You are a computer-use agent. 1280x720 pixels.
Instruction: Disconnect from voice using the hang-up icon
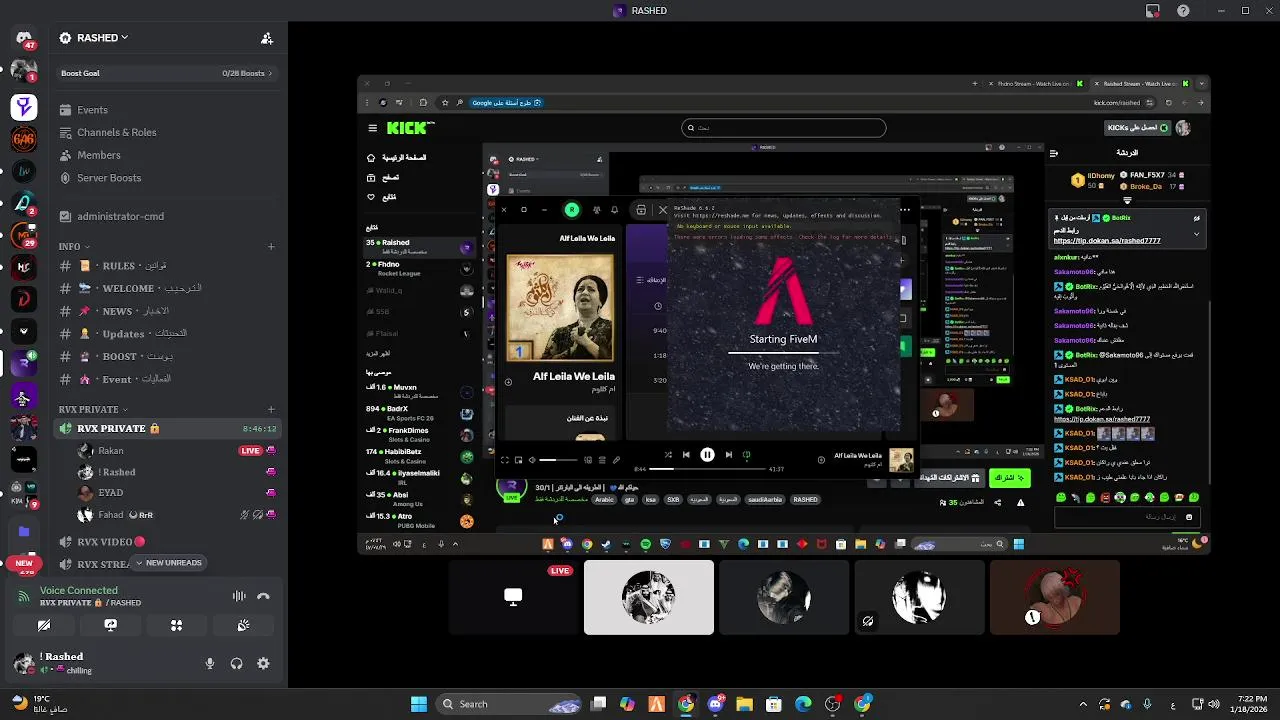pyautogui.click(x=263, y=596)
